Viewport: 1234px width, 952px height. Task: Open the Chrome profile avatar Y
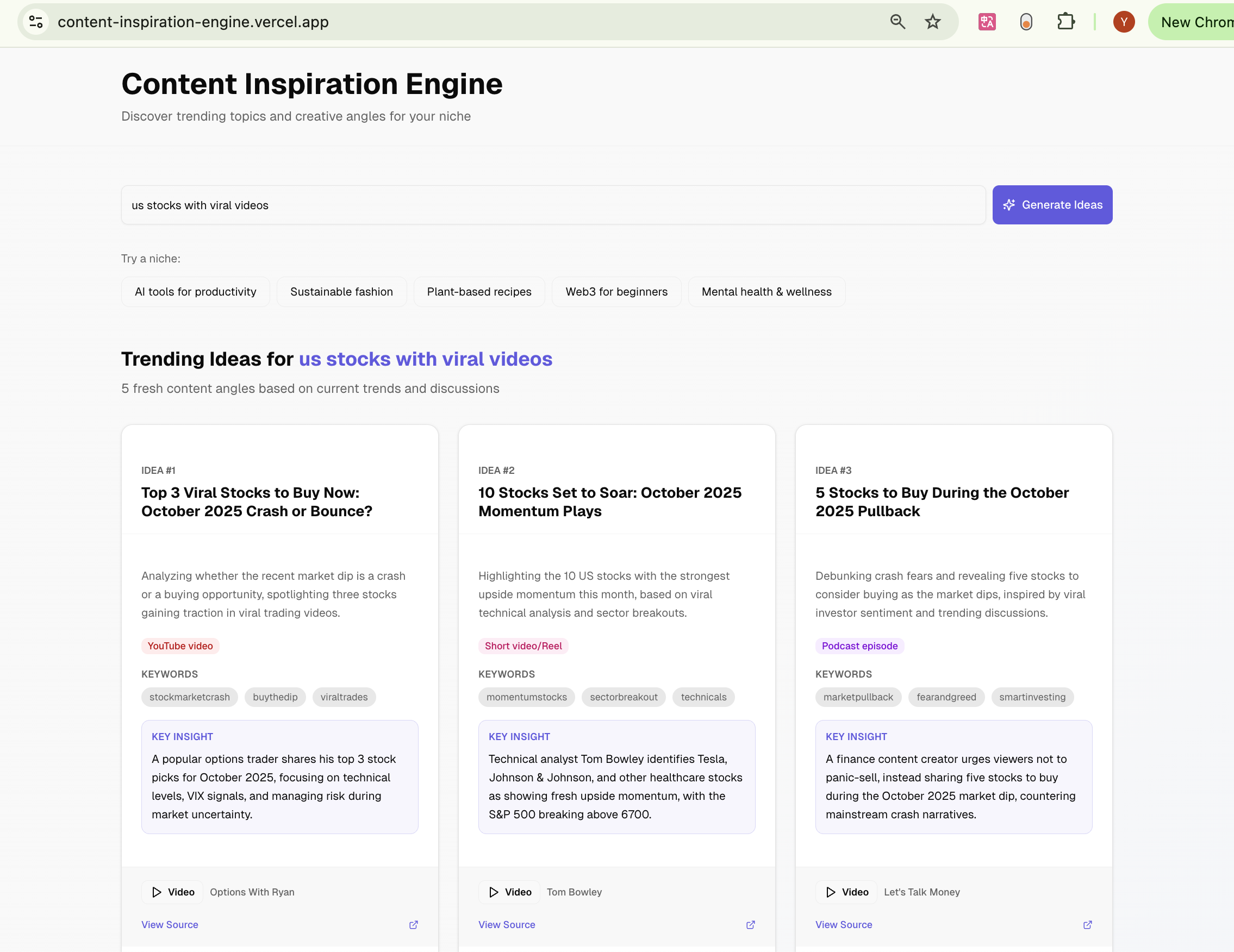tap(1123, 22)
